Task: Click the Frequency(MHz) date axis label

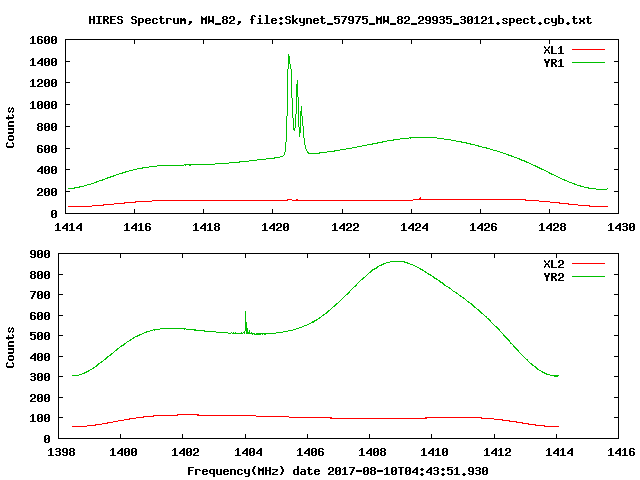Action: (338, 471)
